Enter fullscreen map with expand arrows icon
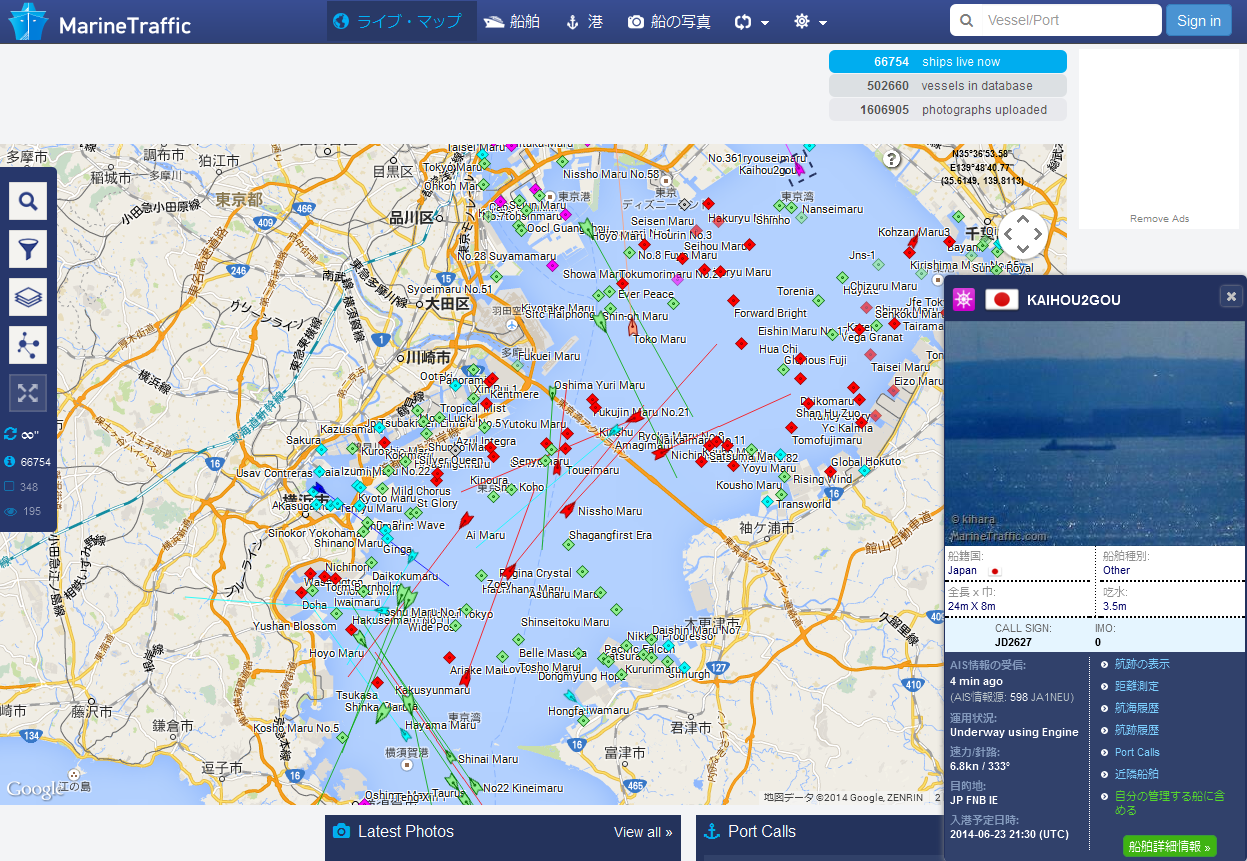Viewport: 1247px width, 861px height. point(28,393)
